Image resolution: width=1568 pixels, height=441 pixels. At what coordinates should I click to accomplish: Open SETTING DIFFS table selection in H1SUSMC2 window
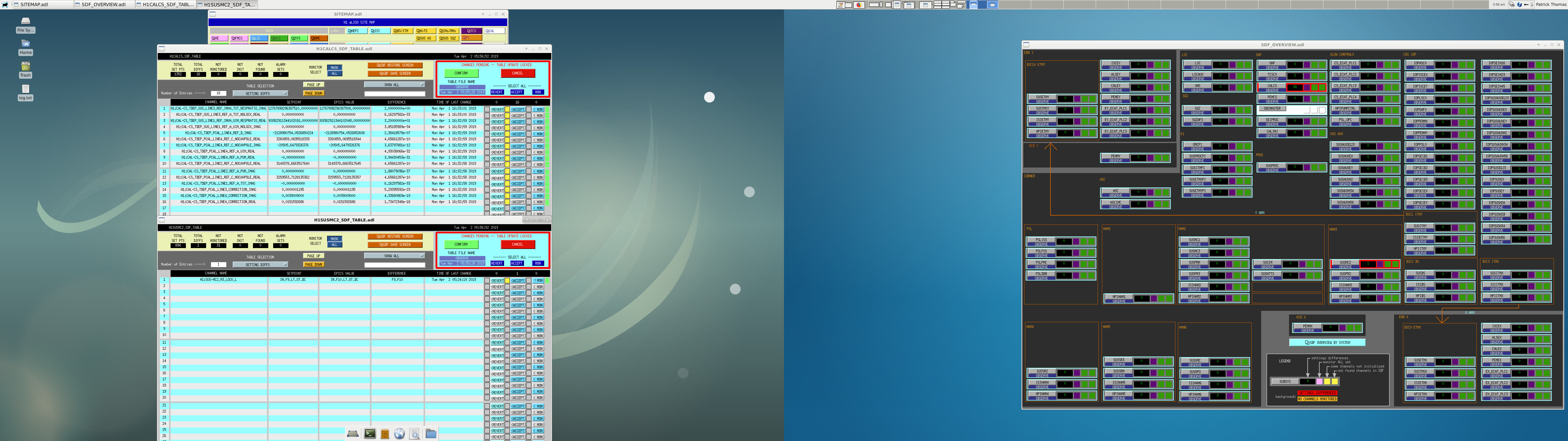[x=260, y=264]
